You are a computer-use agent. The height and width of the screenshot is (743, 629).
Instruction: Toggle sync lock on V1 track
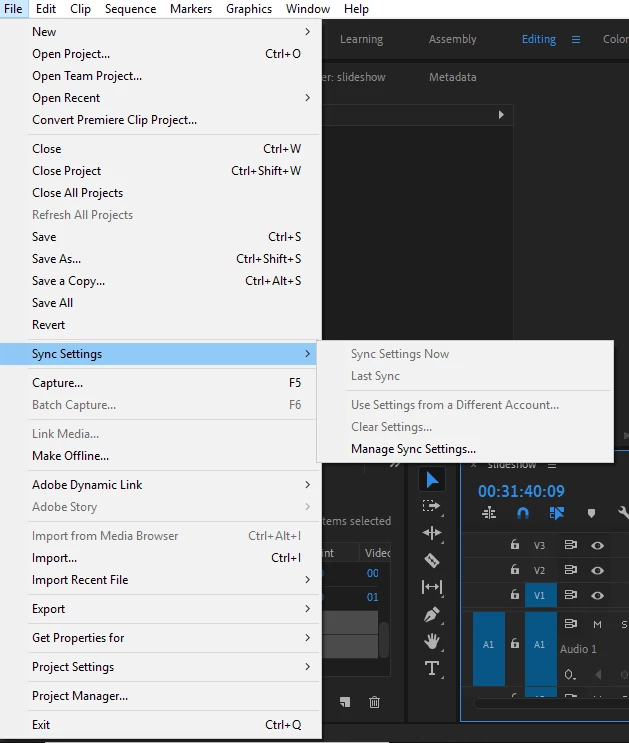point(571,595)
